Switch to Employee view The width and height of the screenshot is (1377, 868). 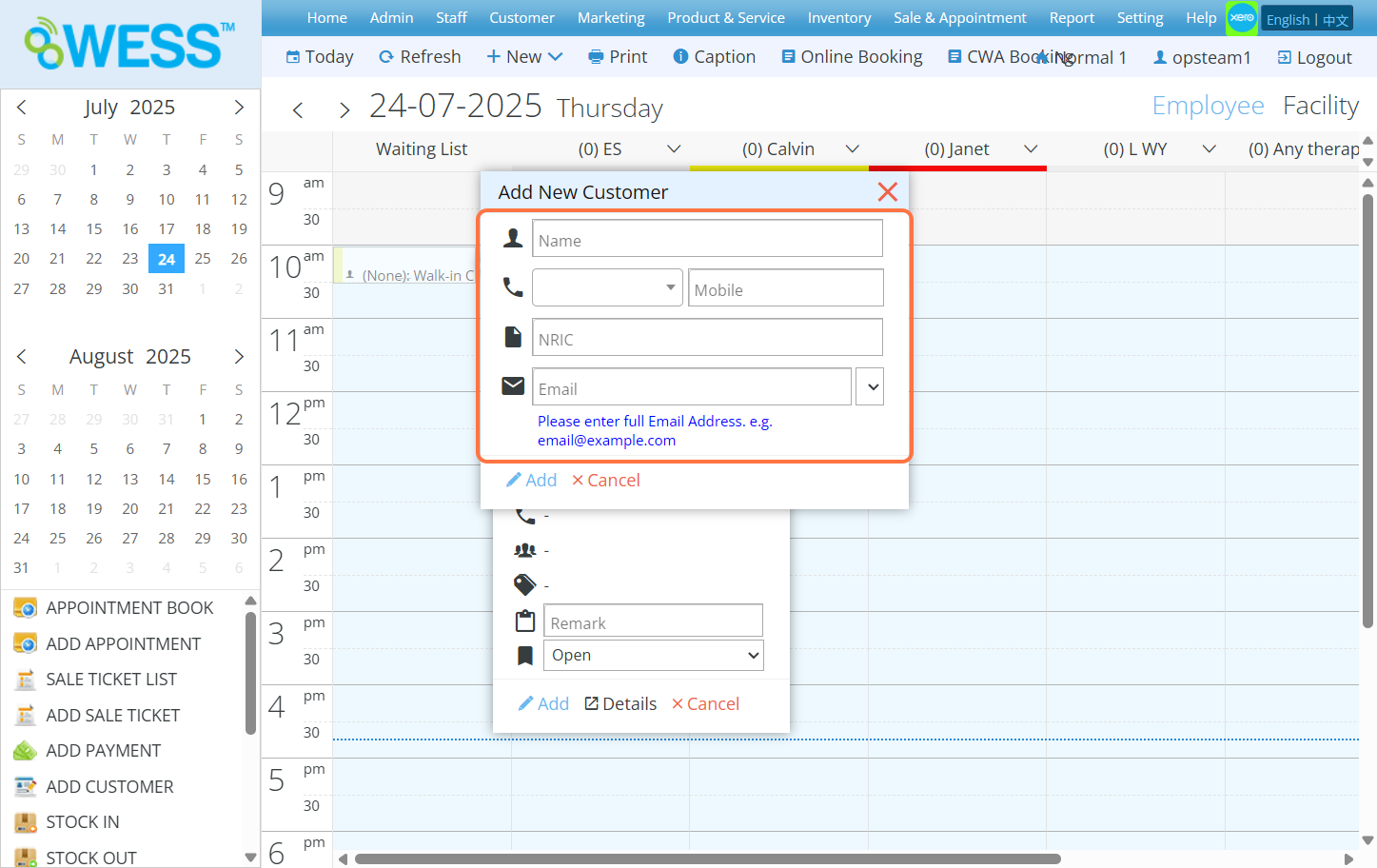(1208, 106)
